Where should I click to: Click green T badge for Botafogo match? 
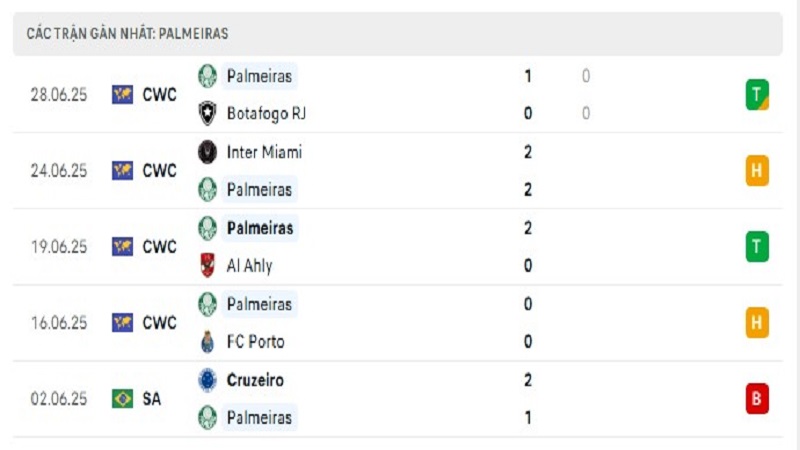coord(757,95)
